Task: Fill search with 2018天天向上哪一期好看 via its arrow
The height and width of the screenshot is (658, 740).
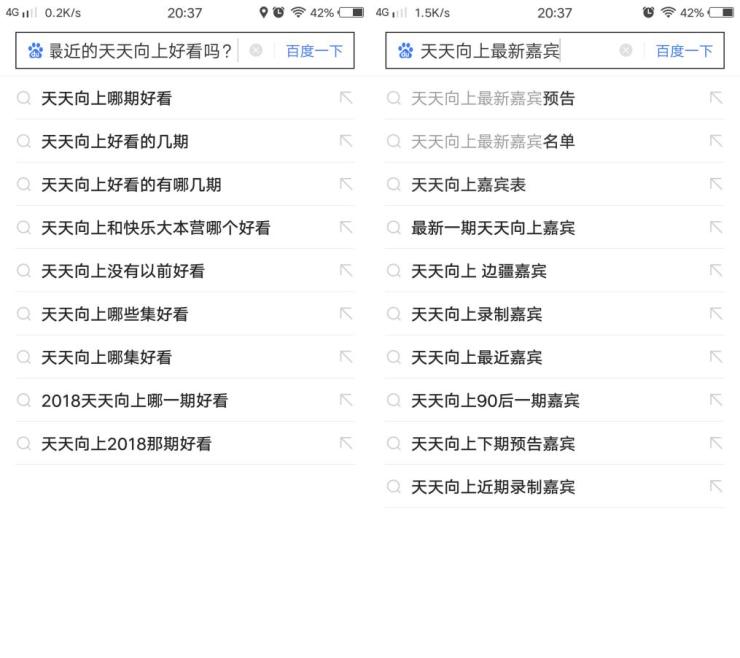Action: [x=346, y=400]
